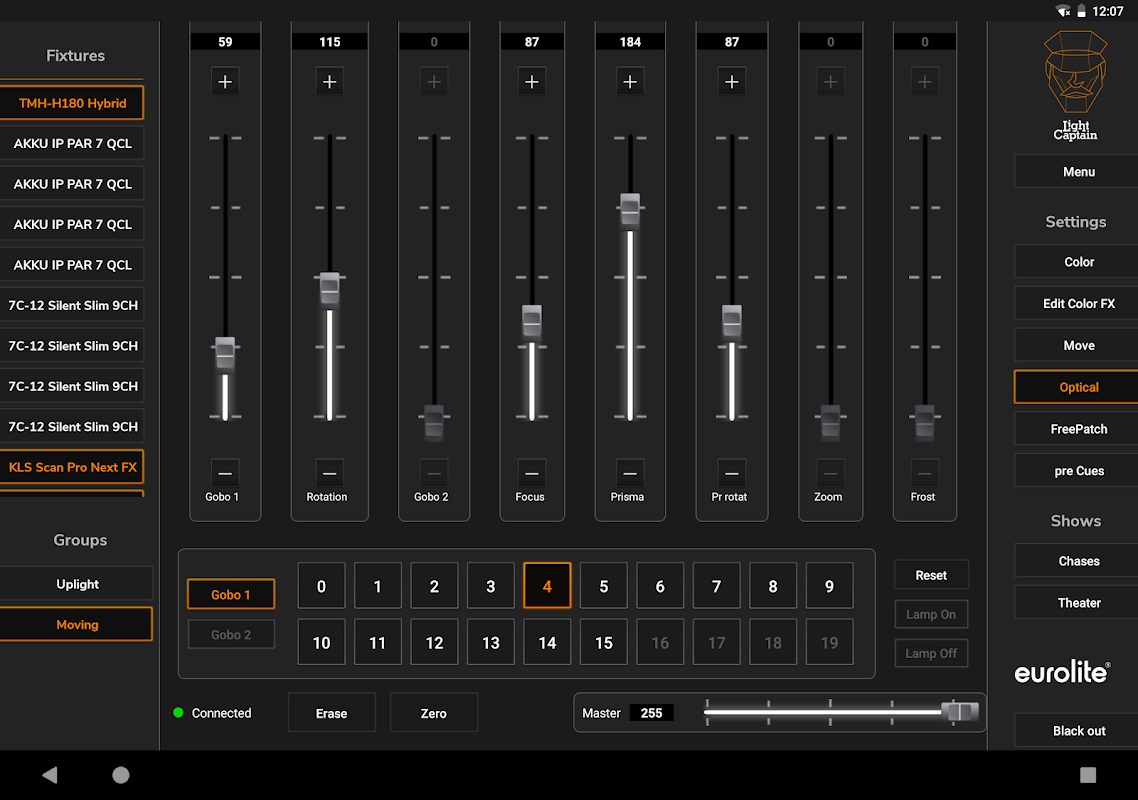Open the Color settings tab
The width and height of the screenshot is (1138, 800).
pos(1076,262)
